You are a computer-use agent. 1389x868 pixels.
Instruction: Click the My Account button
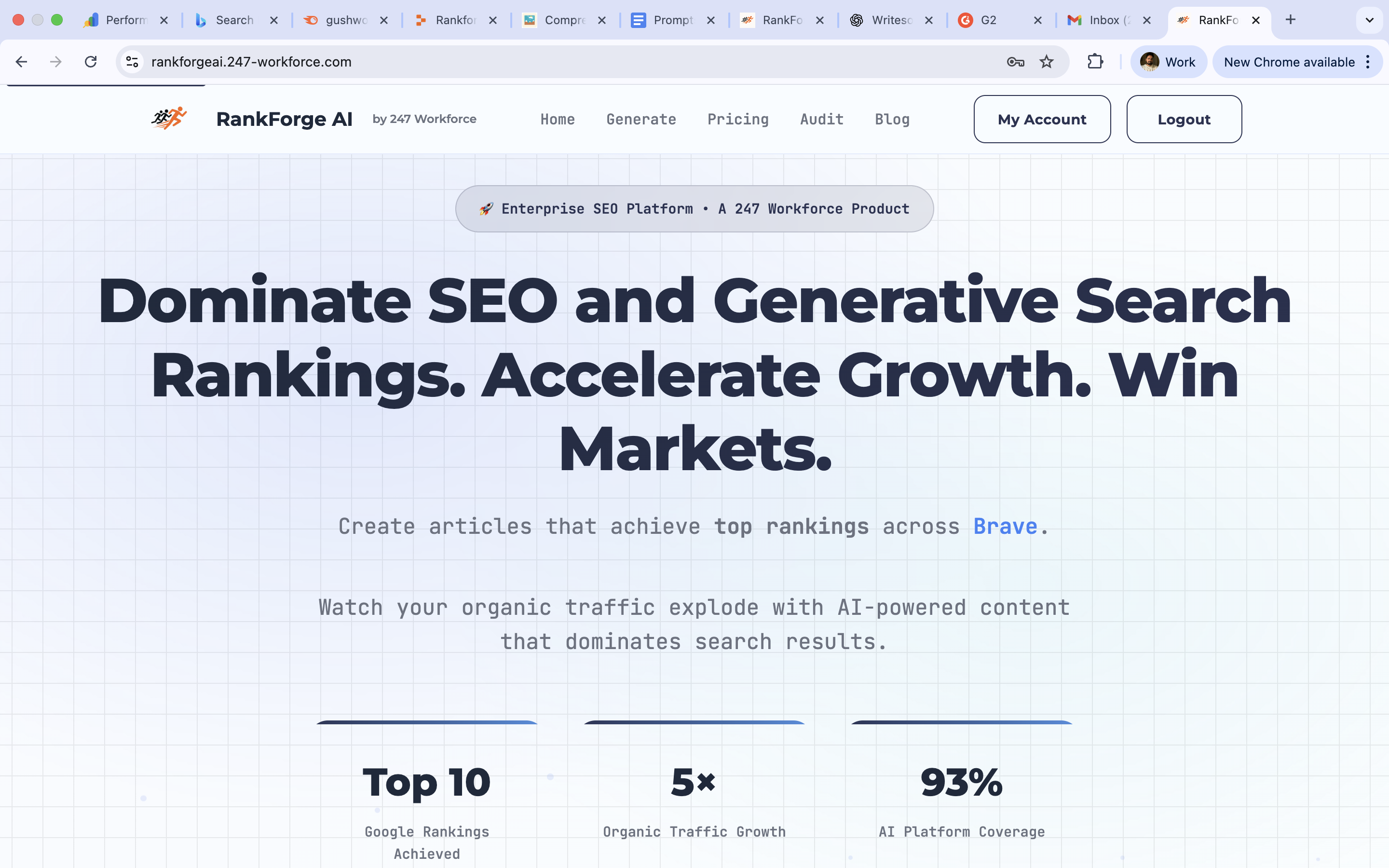(1042, 120)
